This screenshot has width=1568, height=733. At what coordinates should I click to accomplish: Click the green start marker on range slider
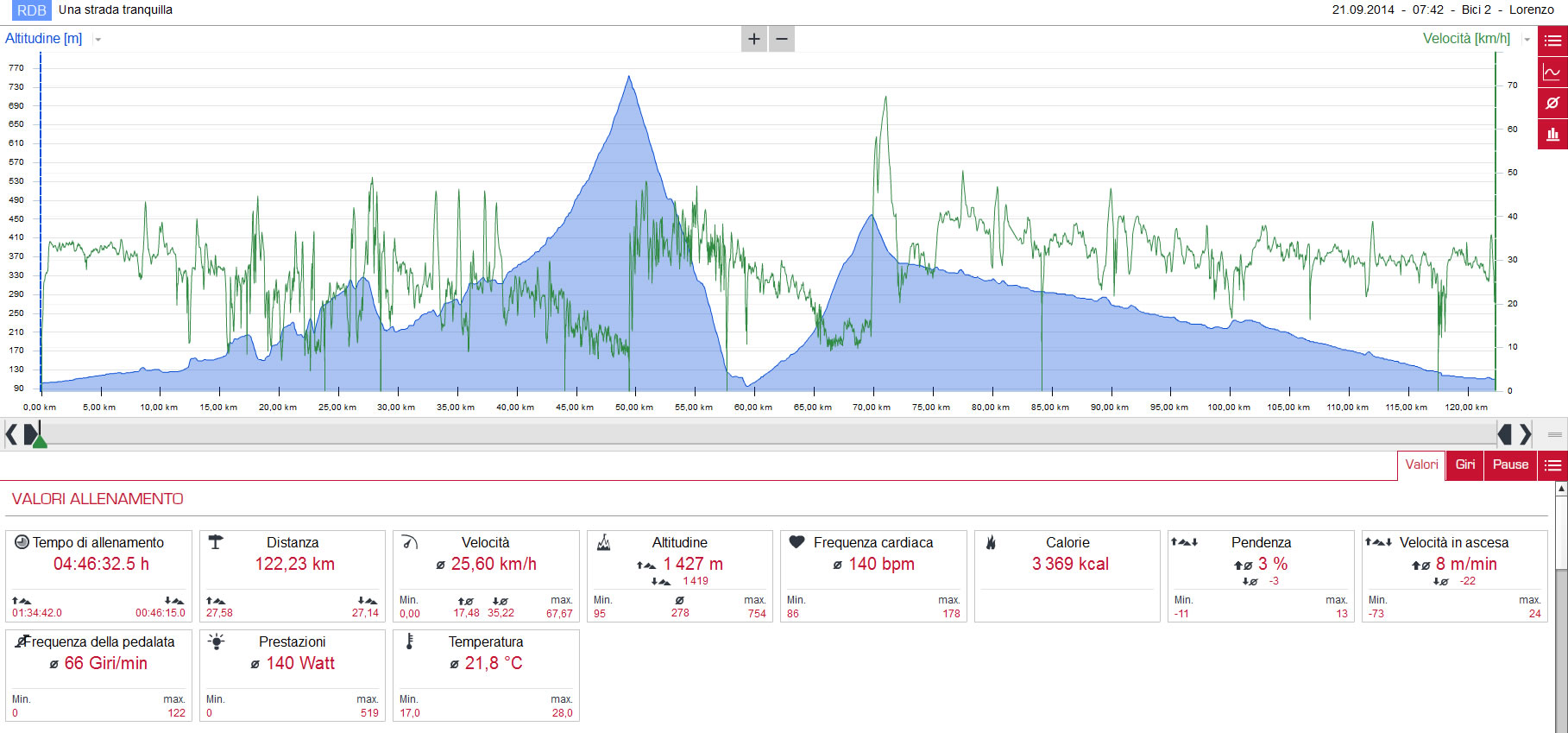click(x=39, y=440)
